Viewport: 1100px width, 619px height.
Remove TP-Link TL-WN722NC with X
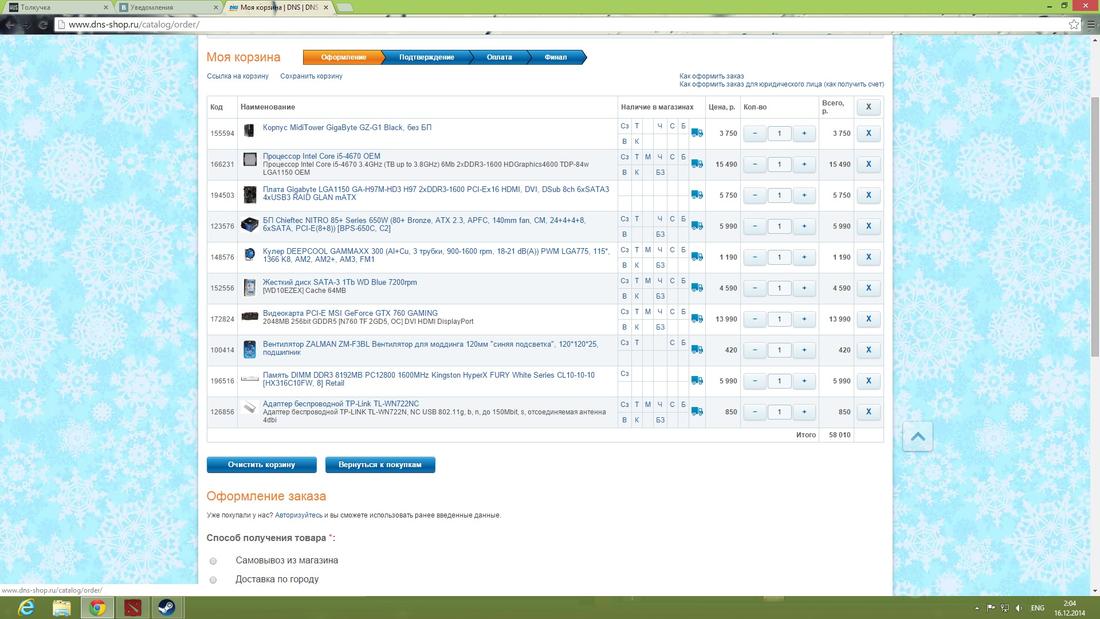click(868, 411)
